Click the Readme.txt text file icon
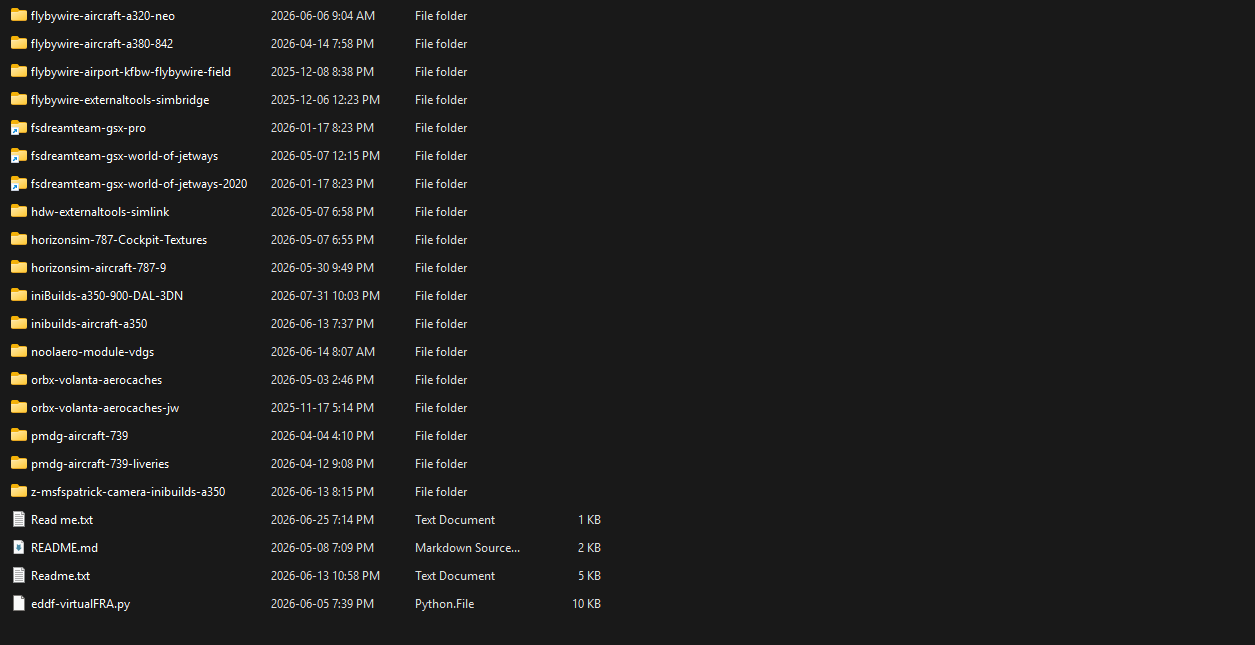This screenshot has width=1255, height=645. click(x=18, y=575)
